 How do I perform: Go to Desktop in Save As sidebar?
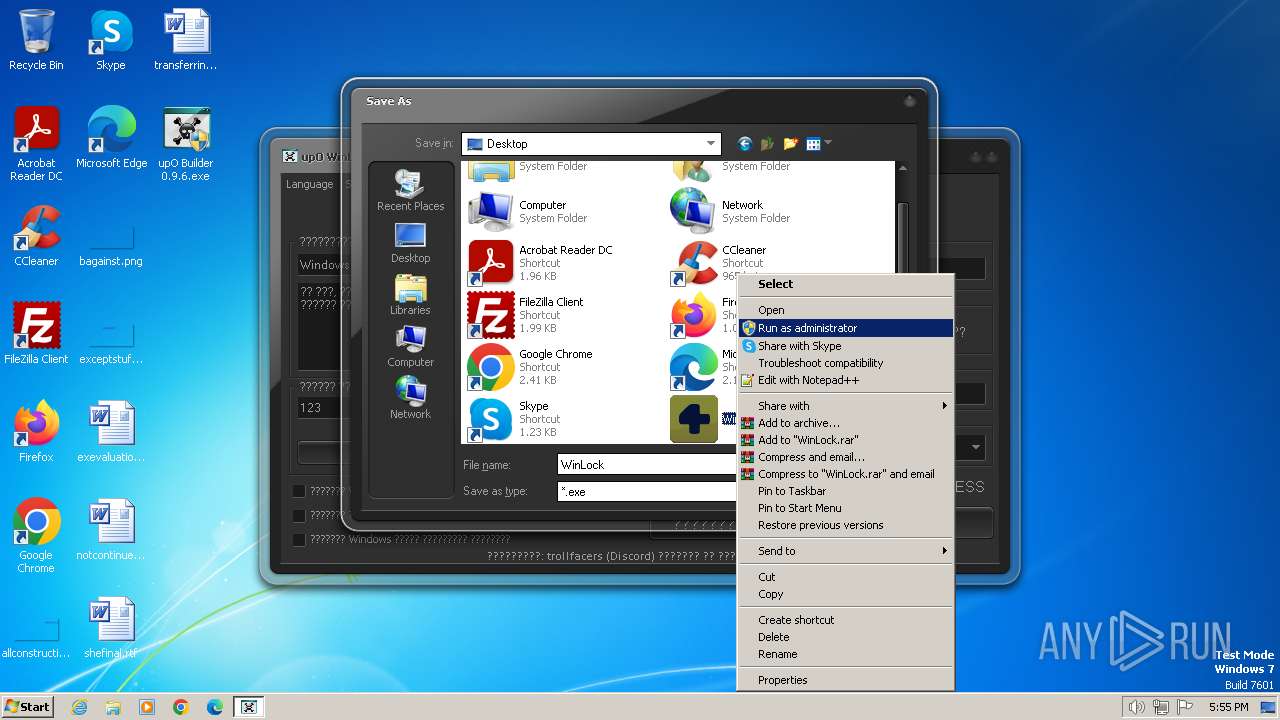(410, 243)
